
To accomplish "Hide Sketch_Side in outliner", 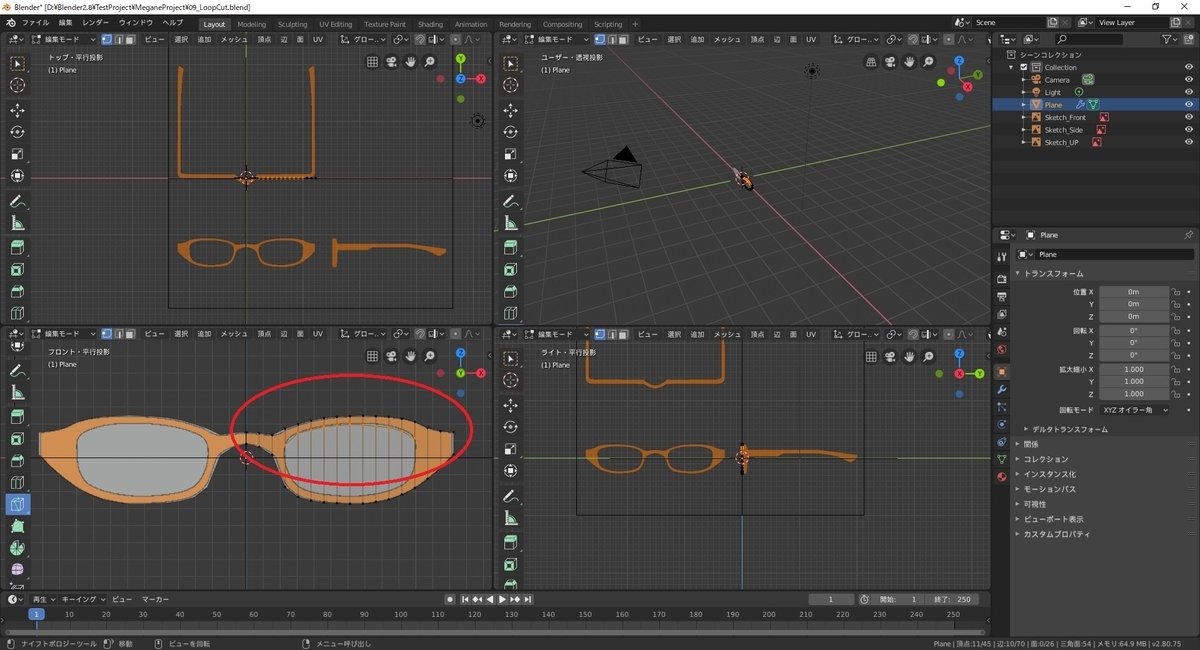I will click(1189, 130).
